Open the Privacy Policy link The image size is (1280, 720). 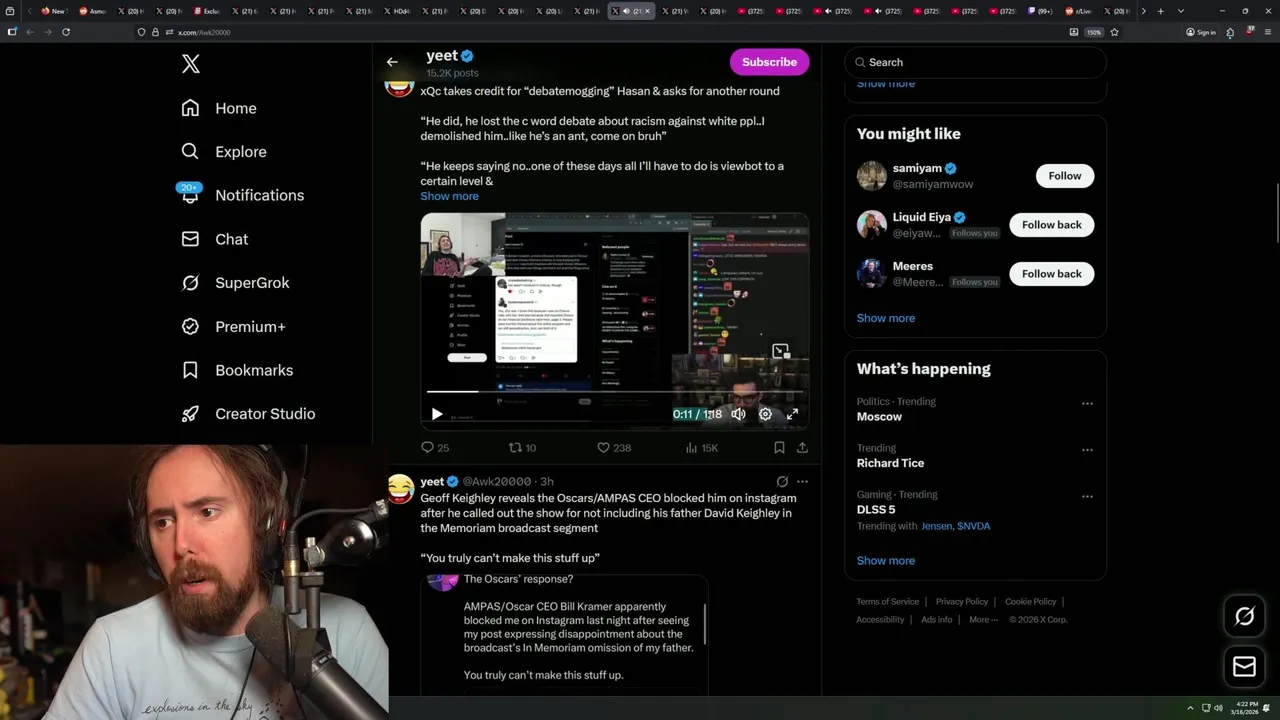pyautogui.click(x=961, y=602)
